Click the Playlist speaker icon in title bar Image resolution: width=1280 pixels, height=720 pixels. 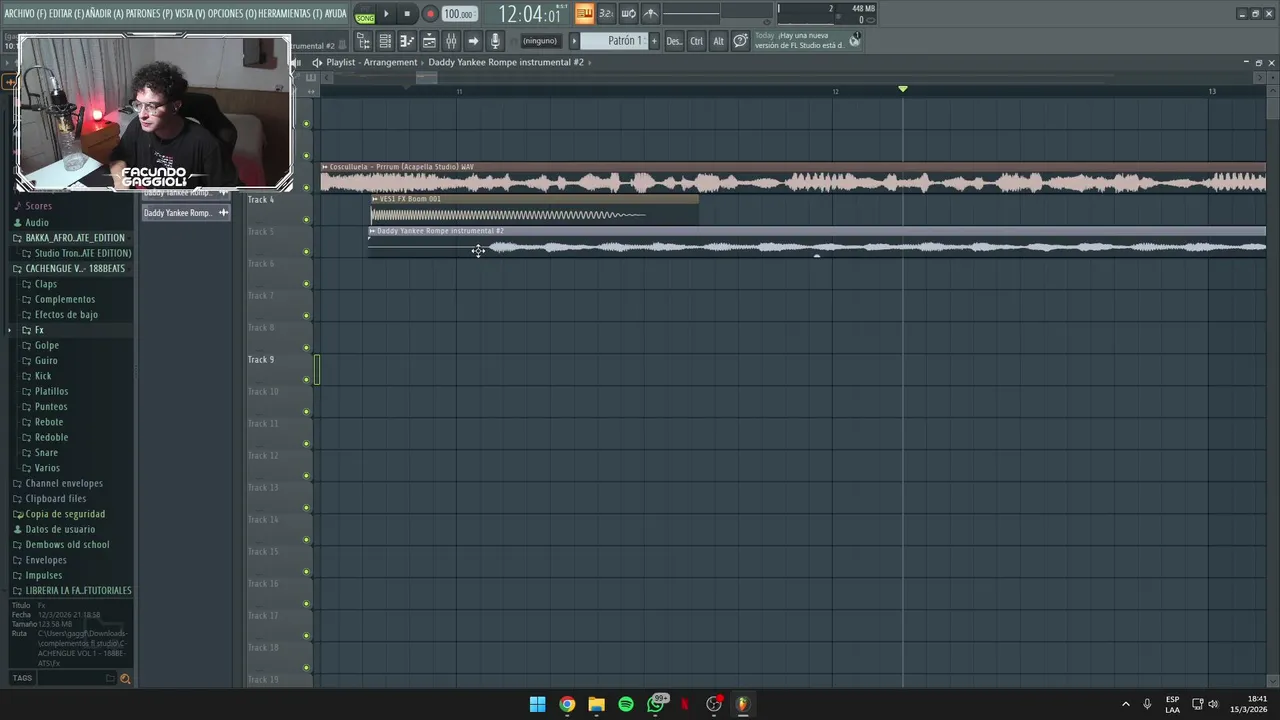tap(317, 62)
